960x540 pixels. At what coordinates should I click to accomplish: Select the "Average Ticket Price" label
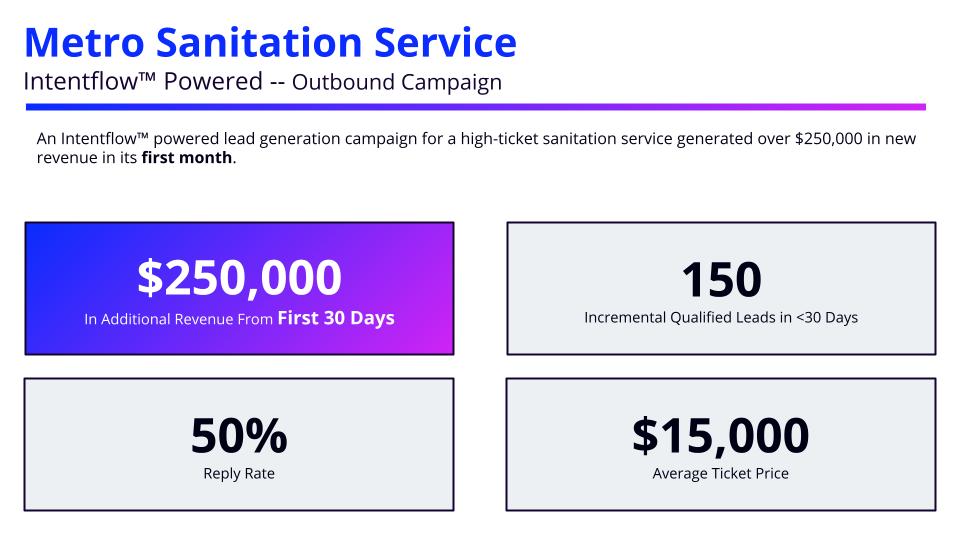pos(720,473)
